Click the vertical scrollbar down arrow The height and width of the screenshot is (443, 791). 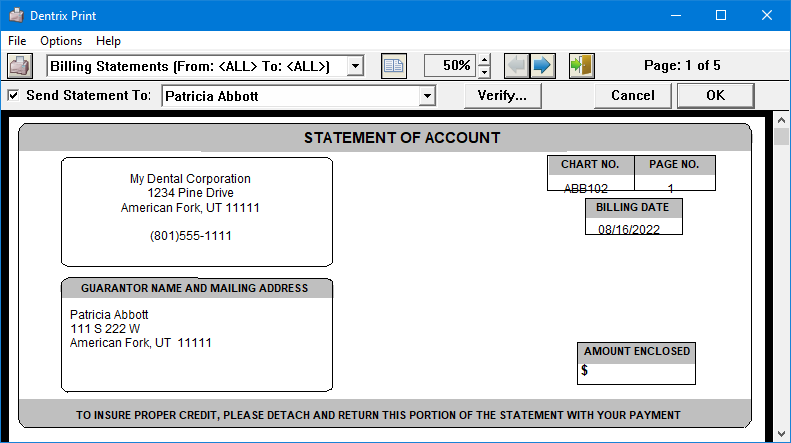[x=782, y=434]
